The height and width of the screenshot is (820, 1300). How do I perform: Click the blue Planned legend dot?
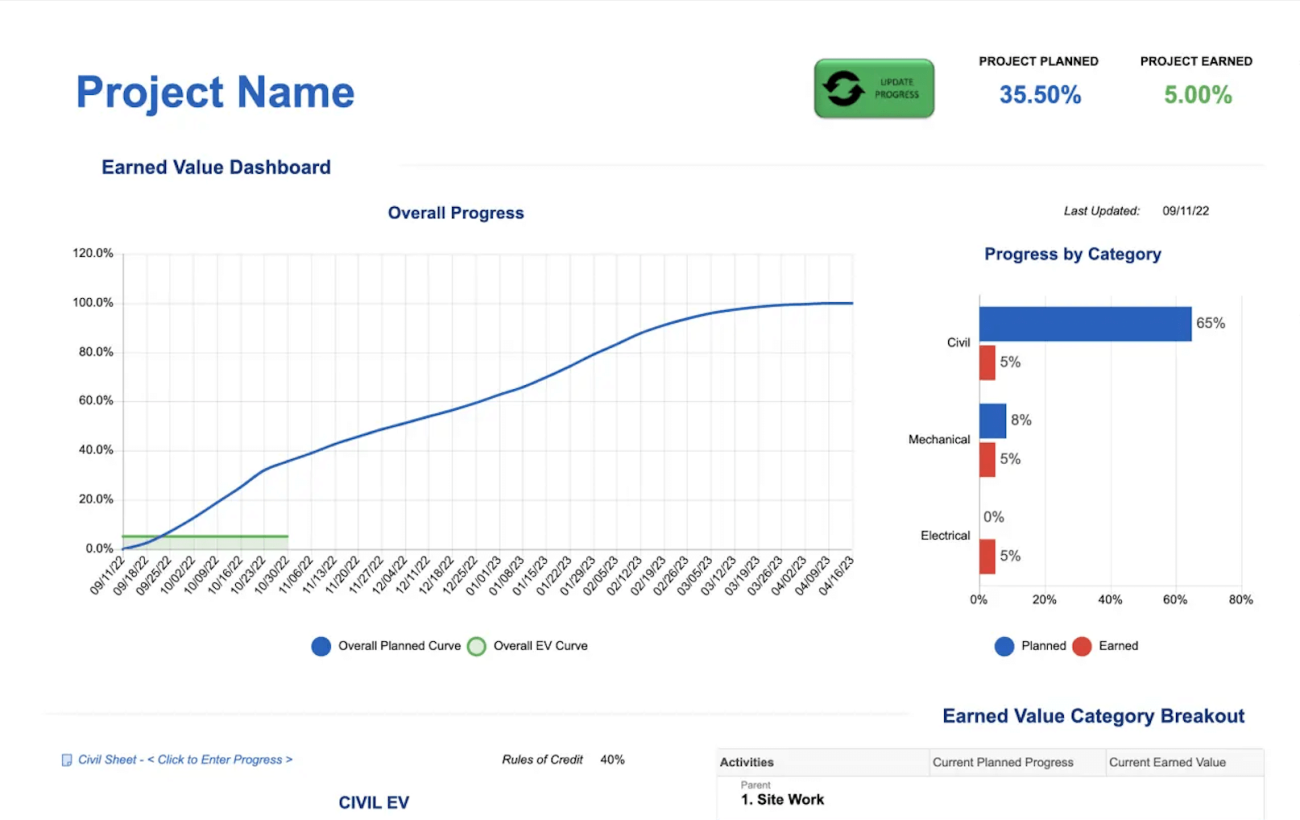[x=1004, y=646]
